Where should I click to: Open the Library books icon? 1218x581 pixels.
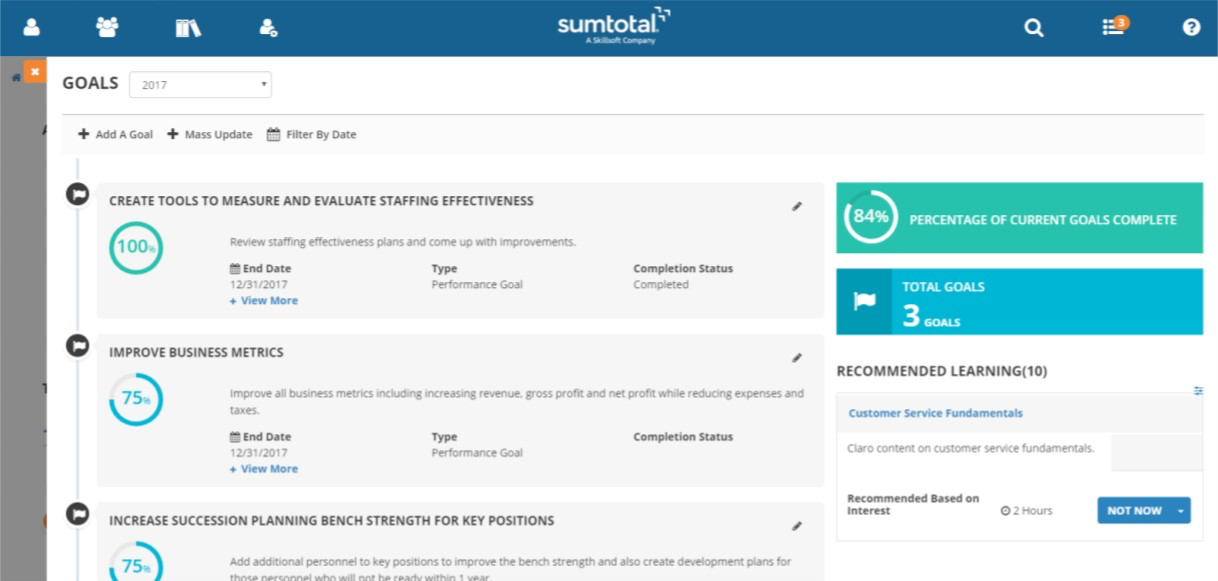point(188,27)
